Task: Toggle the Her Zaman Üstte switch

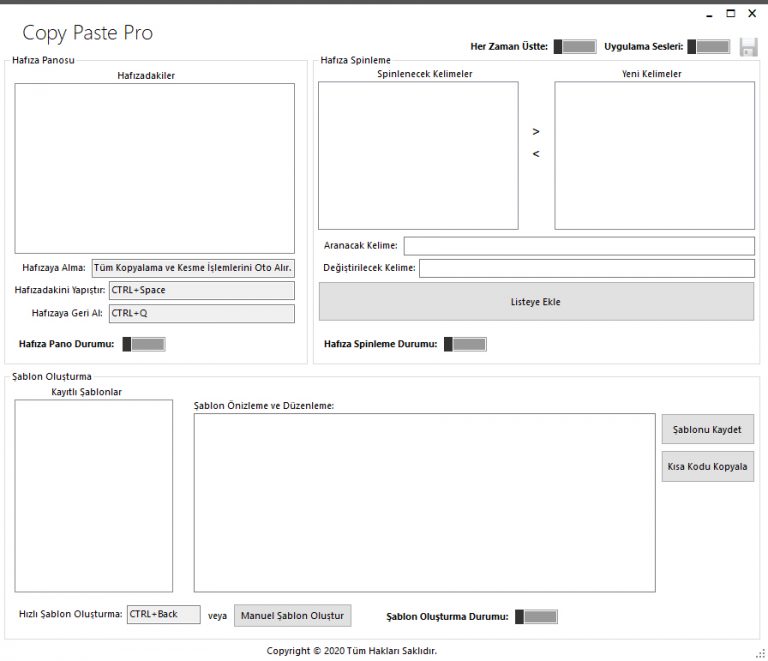Action: (574, 47)
